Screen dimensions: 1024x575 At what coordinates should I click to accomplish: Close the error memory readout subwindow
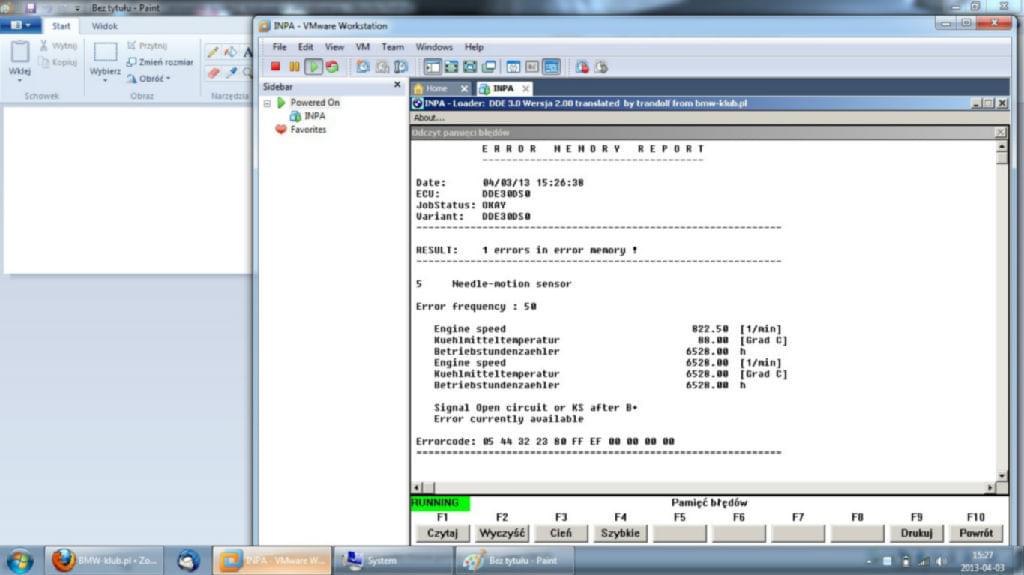(x=1000, y=133)
